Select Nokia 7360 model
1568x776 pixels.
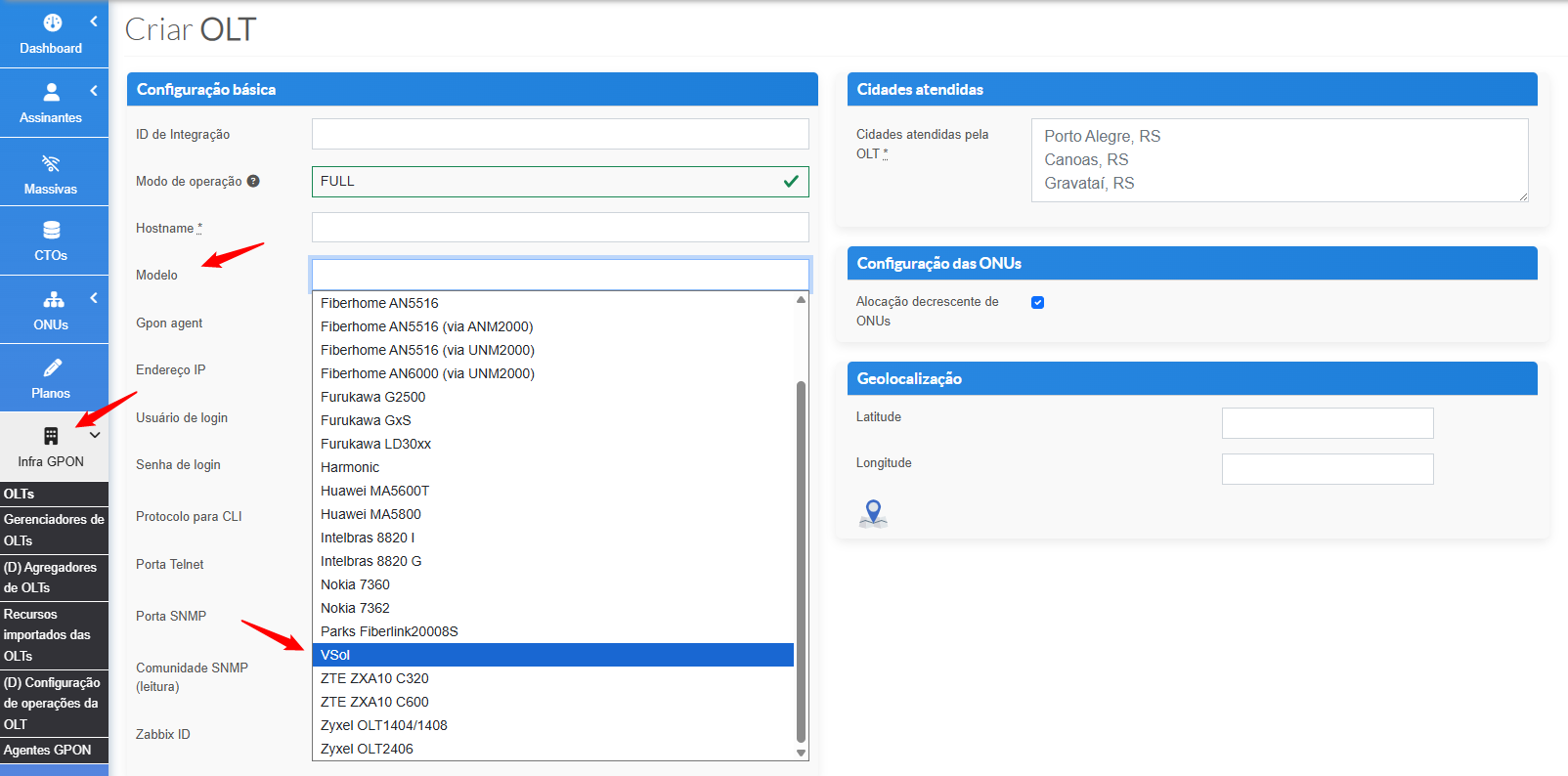553,584
